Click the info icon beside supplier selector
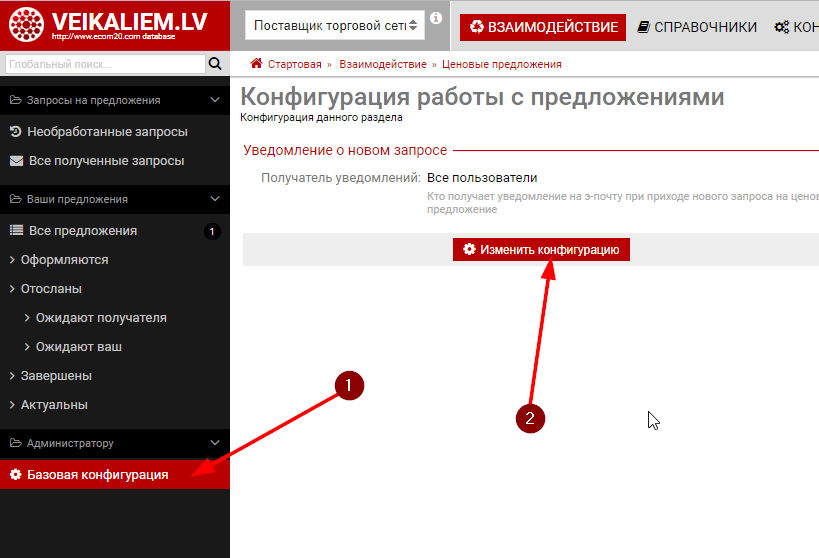The image size is (819, 558). (436, 18)
